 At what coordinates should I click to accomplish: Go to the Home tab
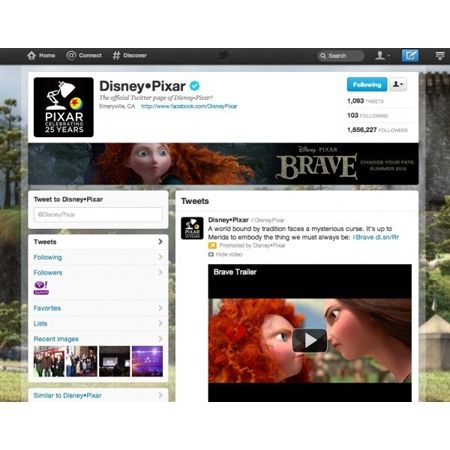[41, 56]
